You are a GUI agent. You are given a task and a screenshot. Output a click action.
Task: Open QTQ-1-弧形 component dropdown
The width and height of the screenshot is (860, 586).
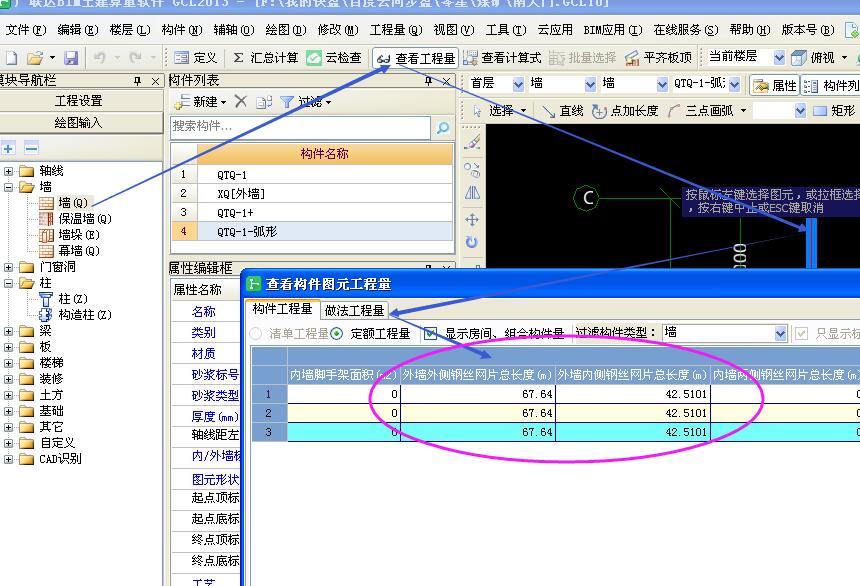pyautogui.click(x=735, y=84)
